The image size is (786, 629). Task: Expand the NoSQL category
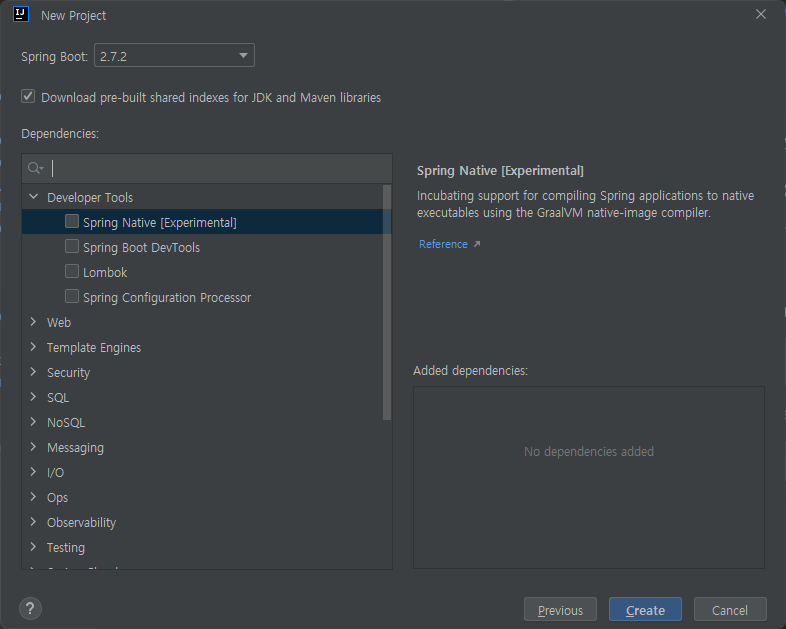click(34, 422)
